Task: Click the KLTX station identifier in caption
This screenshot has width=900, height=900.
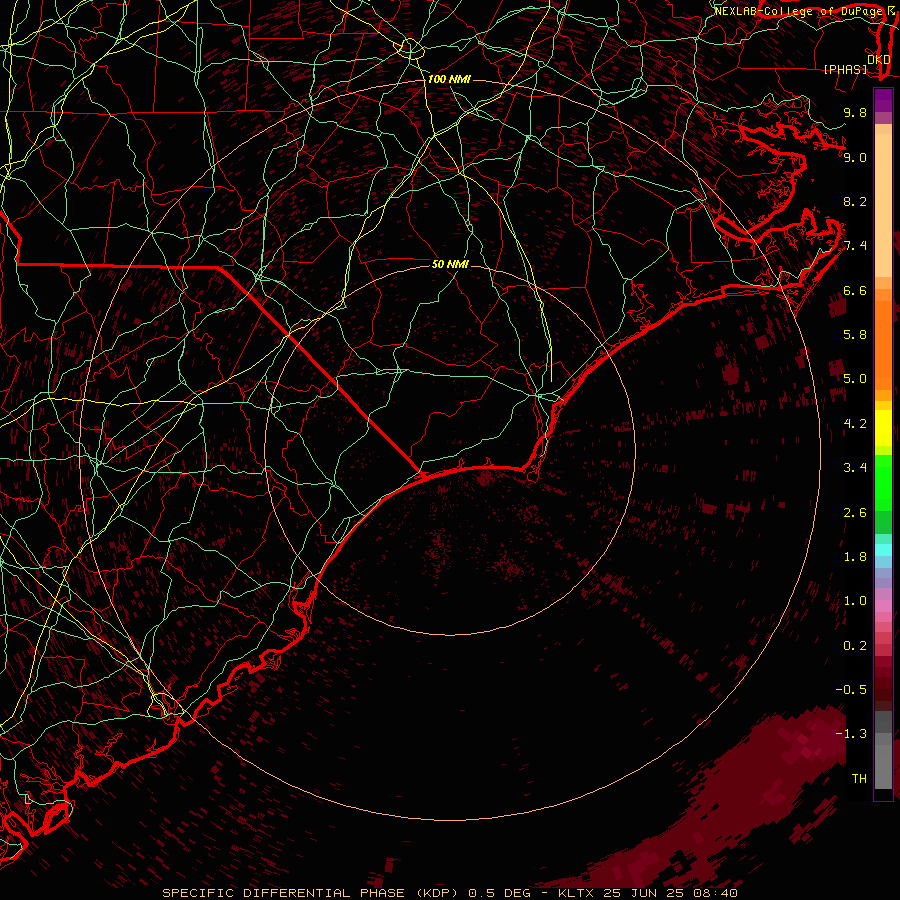Action: 576,893
